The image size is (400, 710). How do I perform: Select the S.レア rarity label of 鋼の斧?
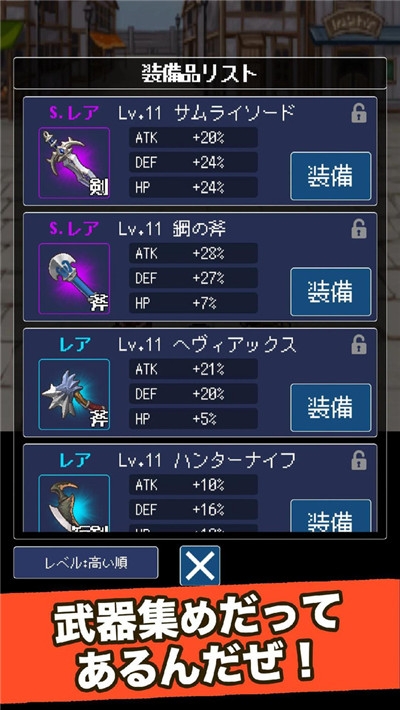point(74,229)
